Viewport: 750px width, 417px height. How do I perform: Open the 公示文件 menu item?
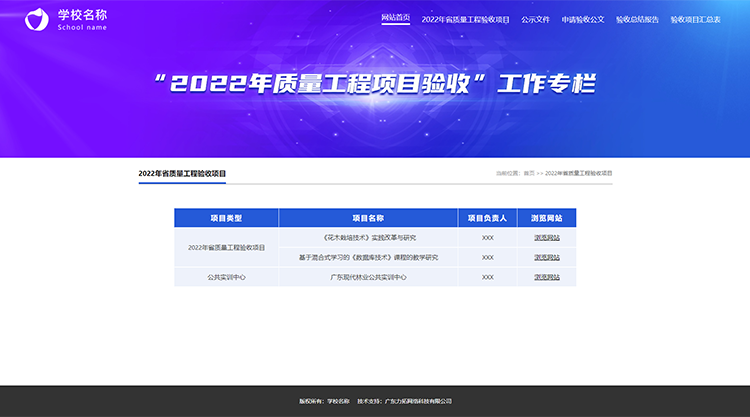pyautogui.click(x=535, y=19)
